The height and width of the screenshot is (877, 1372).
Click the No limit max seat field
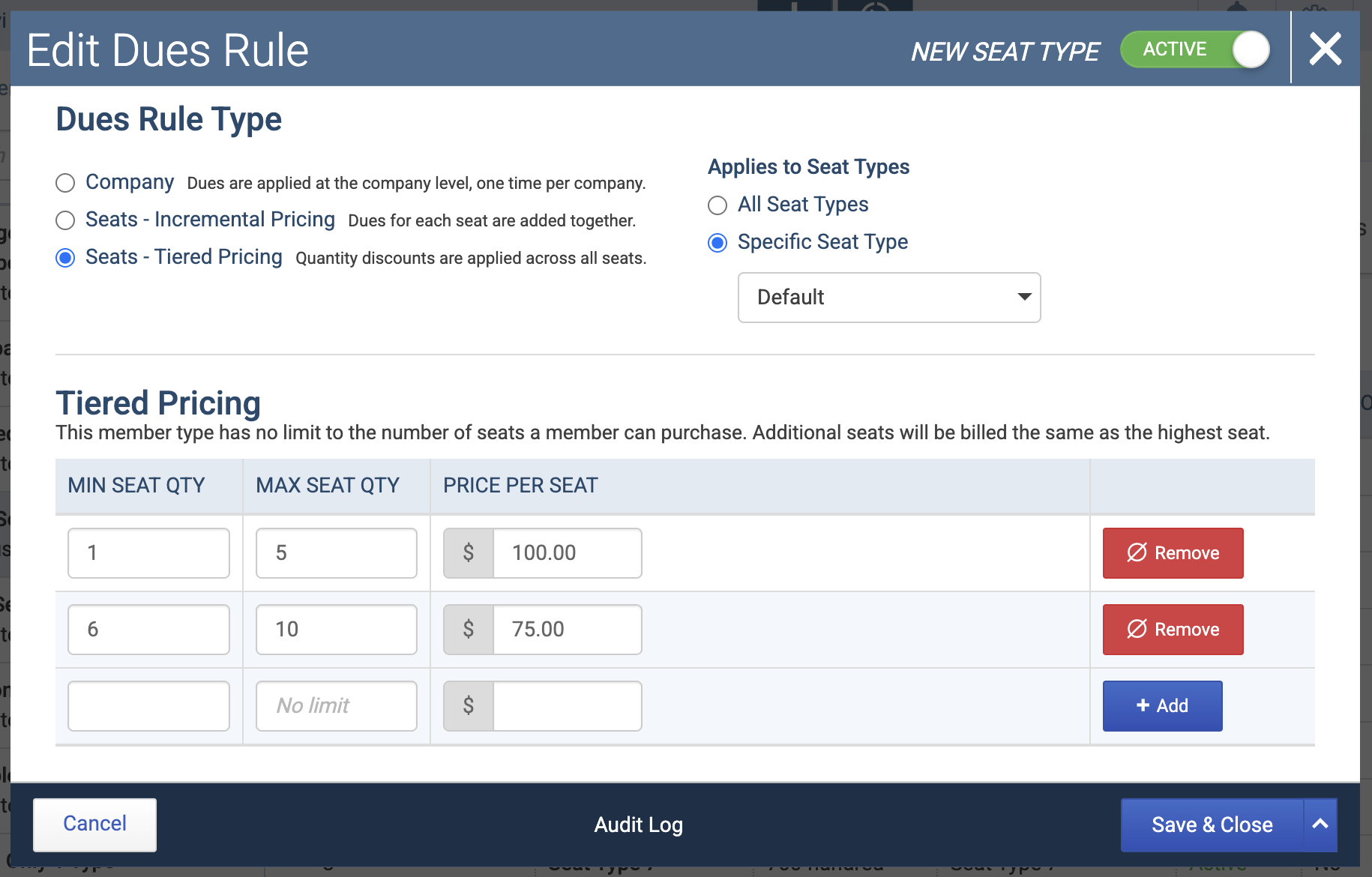(337, 706)
